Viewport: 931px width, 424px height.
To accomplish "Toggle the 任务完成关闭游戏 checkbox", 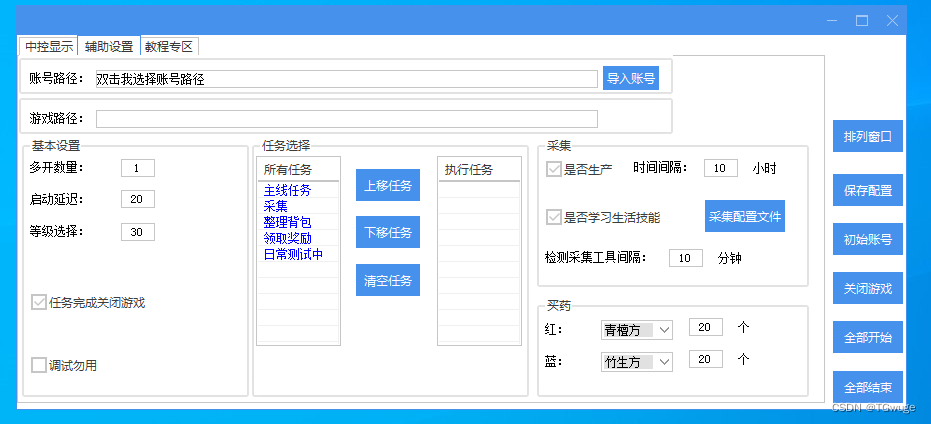I will click(x=39, y=303).
